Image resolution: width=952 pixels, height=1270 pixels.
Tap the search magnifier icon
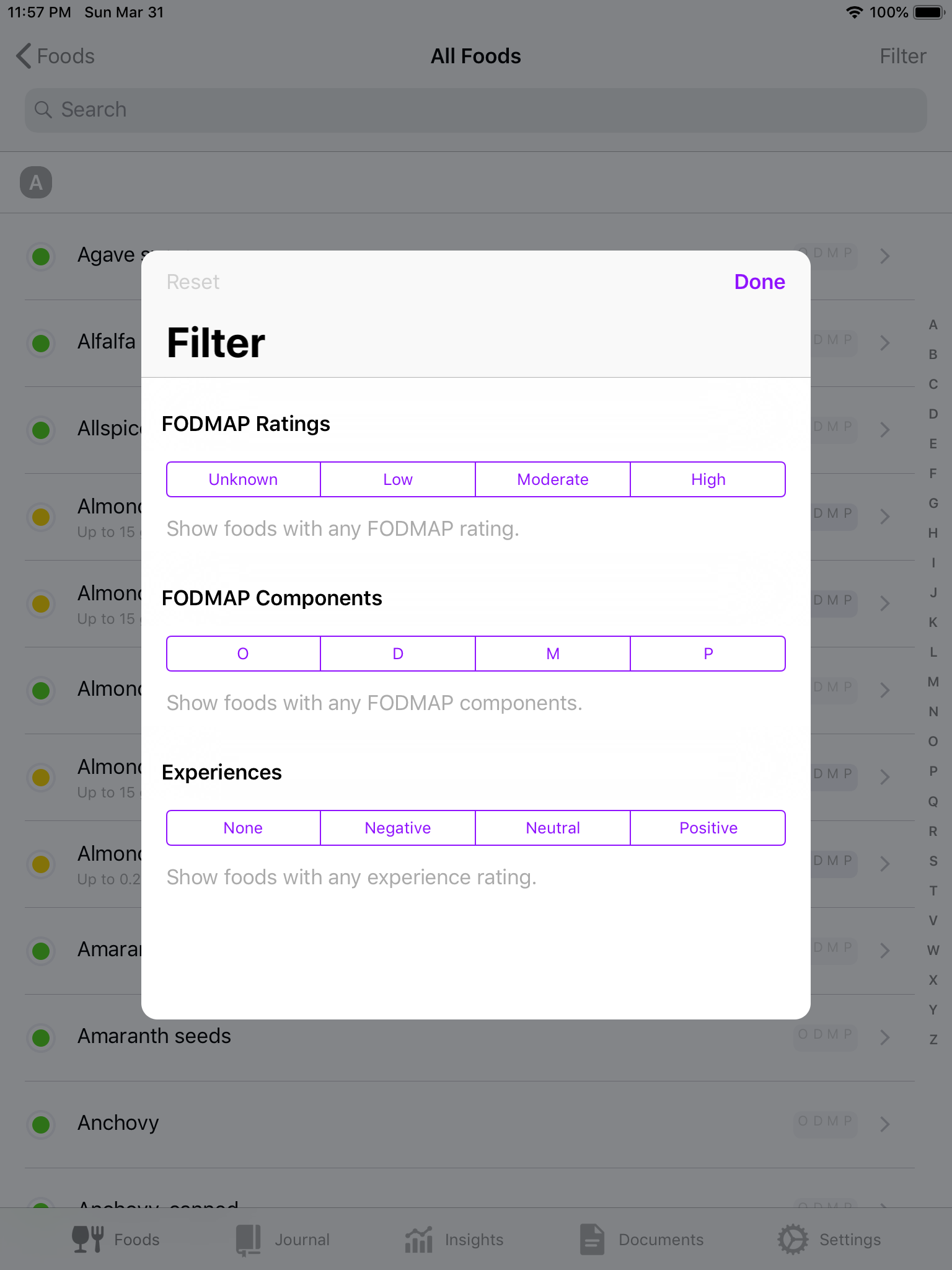43,110
